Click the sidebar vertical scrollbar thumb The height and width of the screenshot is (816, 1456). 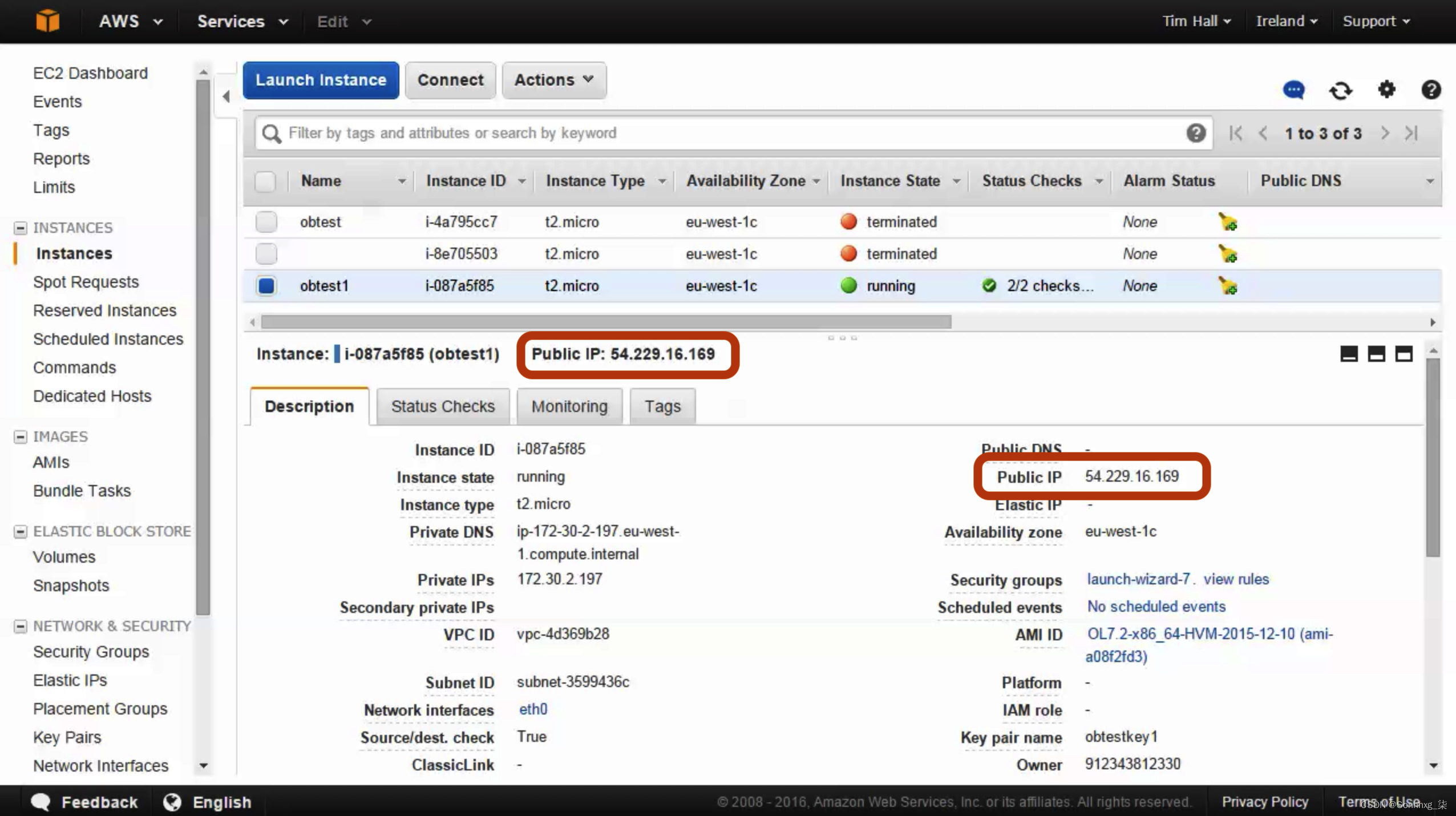(x=203, y=348)
